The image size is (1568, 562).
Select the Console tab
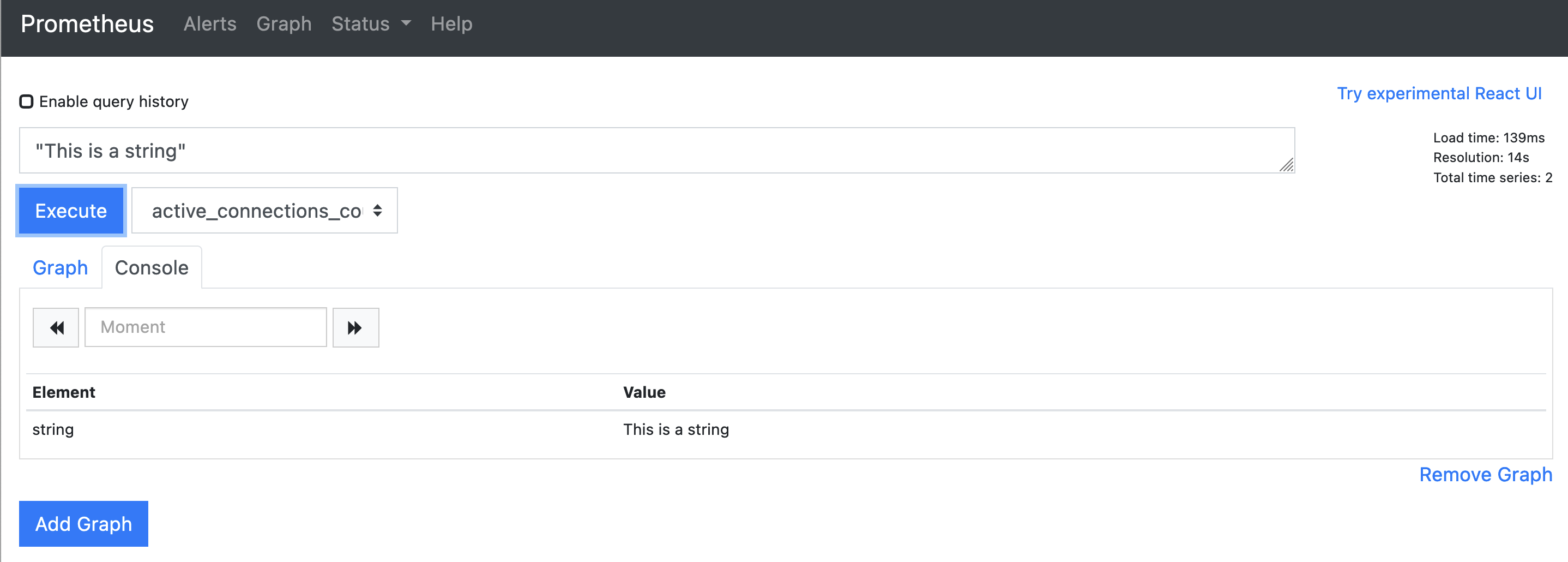pyautogui.click(x=152, y=268)
